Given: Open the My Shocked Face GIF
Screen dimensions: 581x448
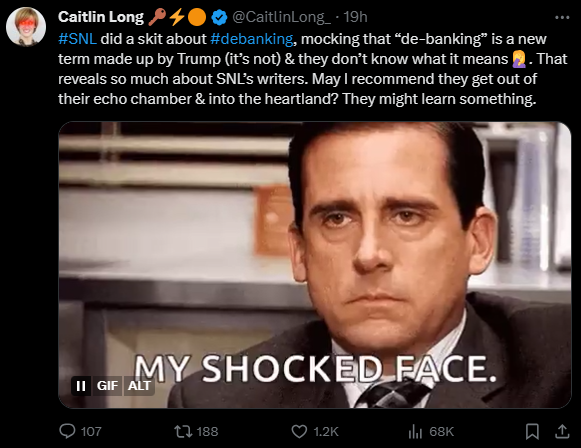Looking at the screenshot, I should pos(315,265).
